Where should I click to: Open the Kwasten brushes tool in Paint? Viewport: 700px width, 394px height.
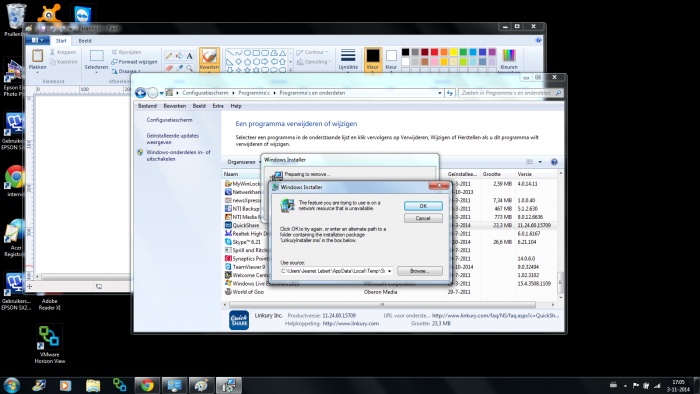click(x=209, y=60)
